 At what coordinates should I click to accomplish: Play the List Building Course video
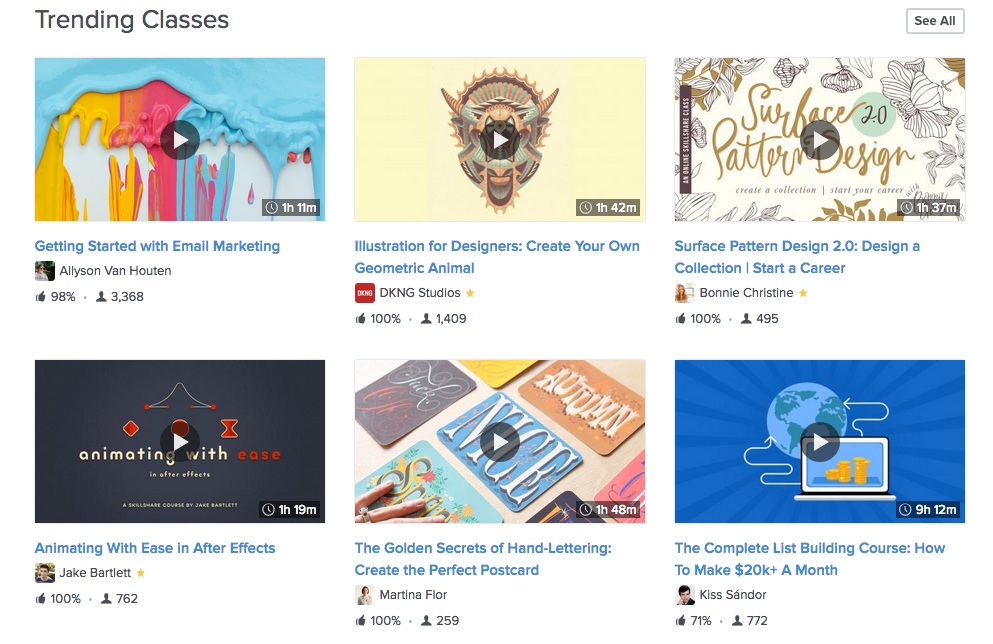point(819,442)
